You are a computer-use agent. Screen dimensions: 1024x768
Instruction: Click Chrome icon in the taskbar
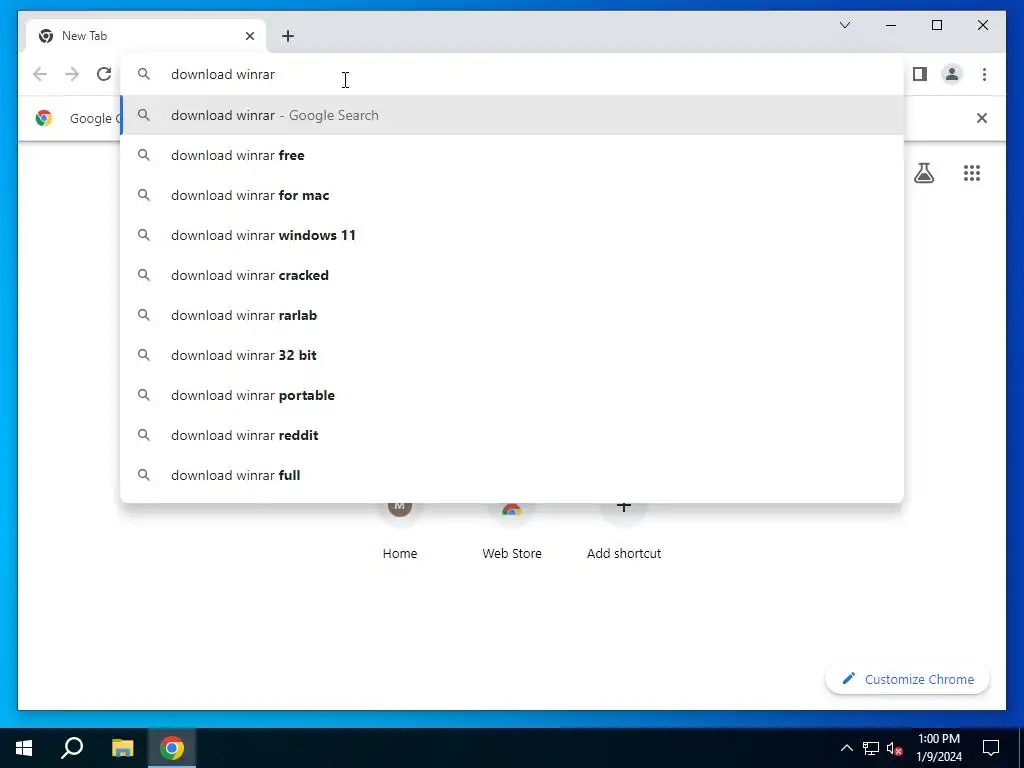click(172, 748)
